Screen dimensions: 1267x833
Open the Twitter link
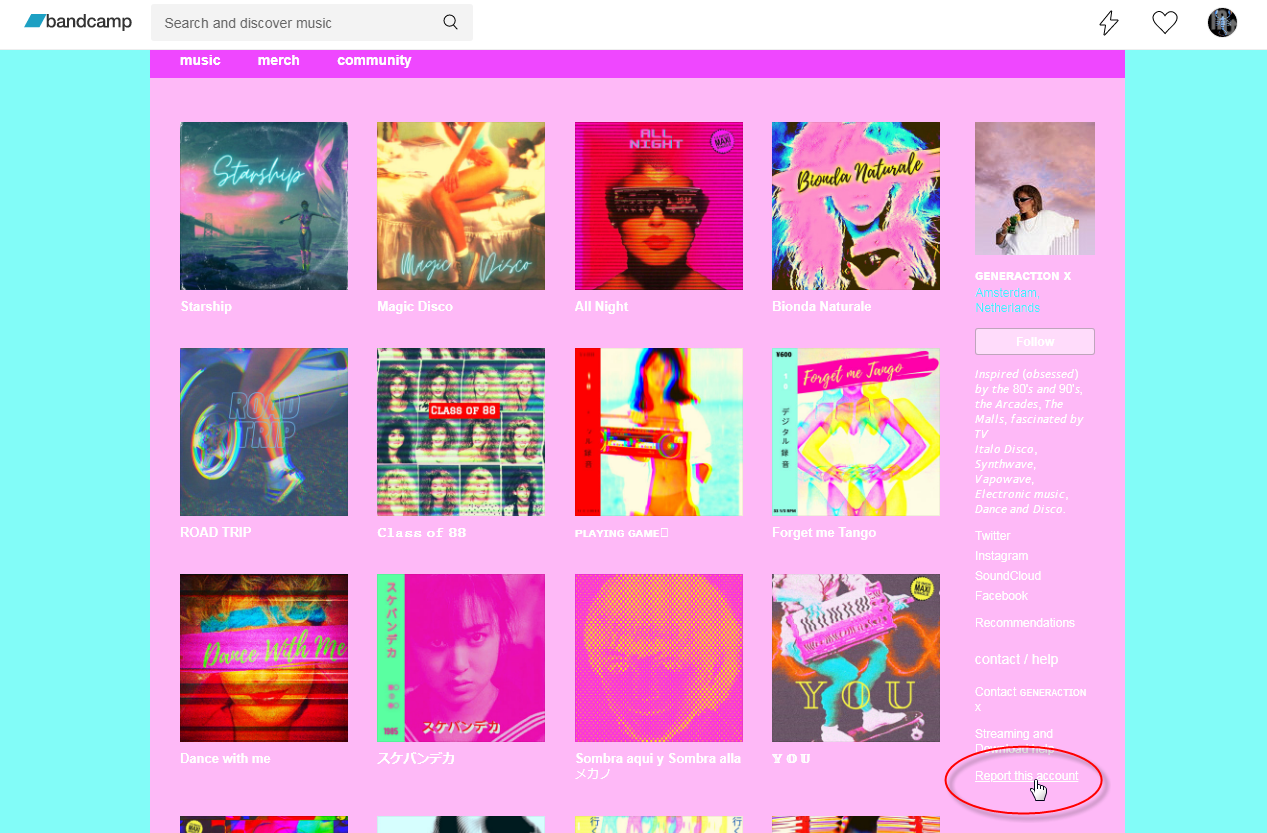click(x=993, y=536)
